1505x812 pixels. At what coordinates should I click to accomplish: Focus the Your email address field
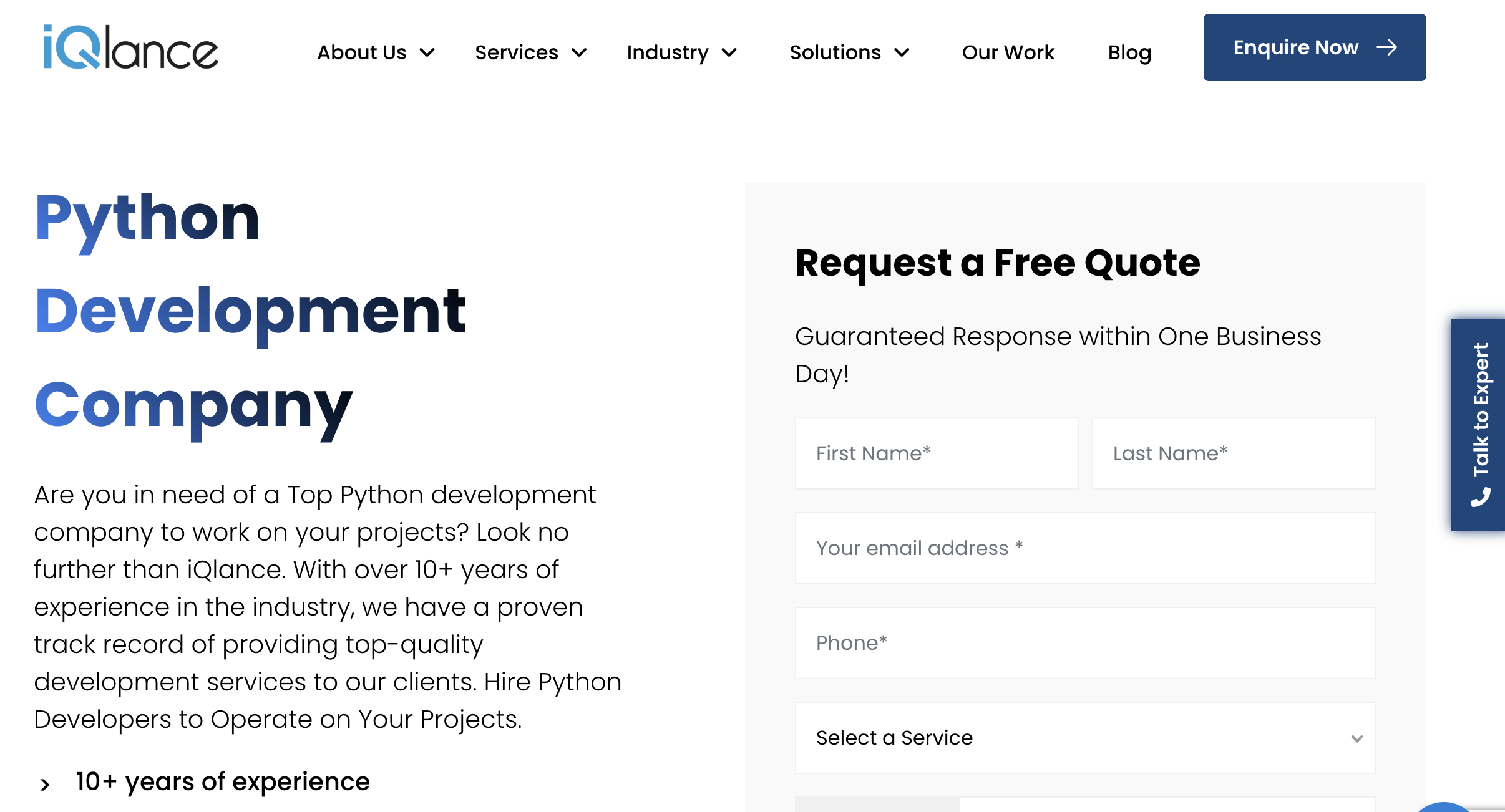[x=1085, y=548]
